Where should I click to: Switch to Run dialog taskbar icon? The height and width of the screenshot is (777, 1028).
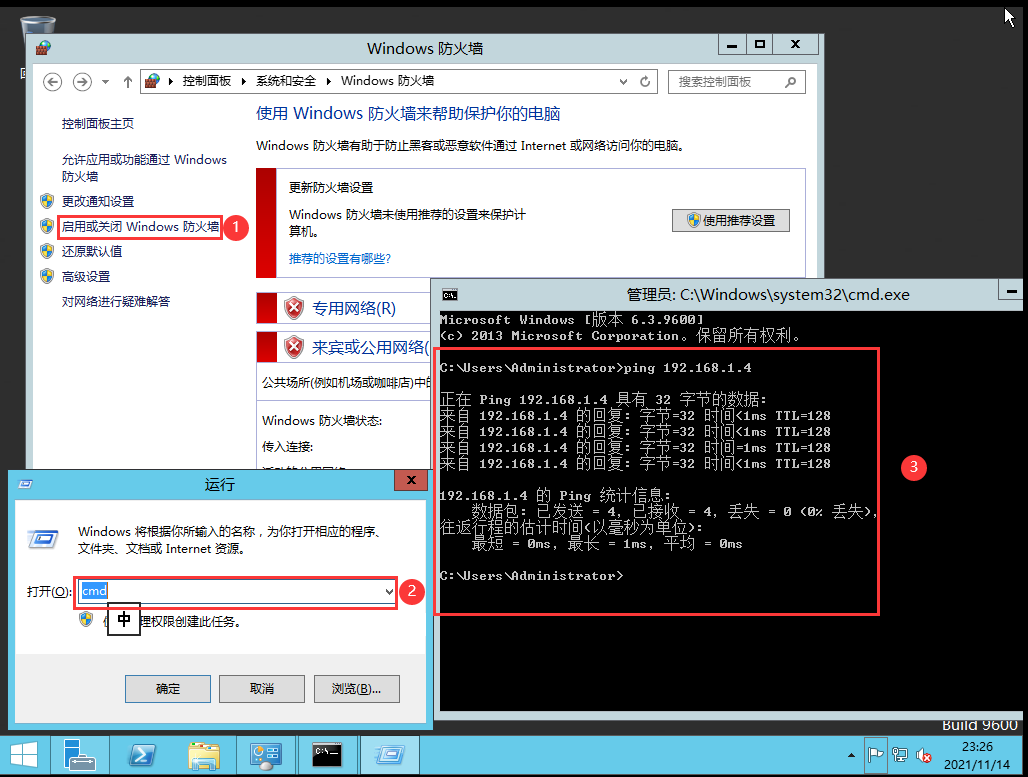[x=389, y=755]
